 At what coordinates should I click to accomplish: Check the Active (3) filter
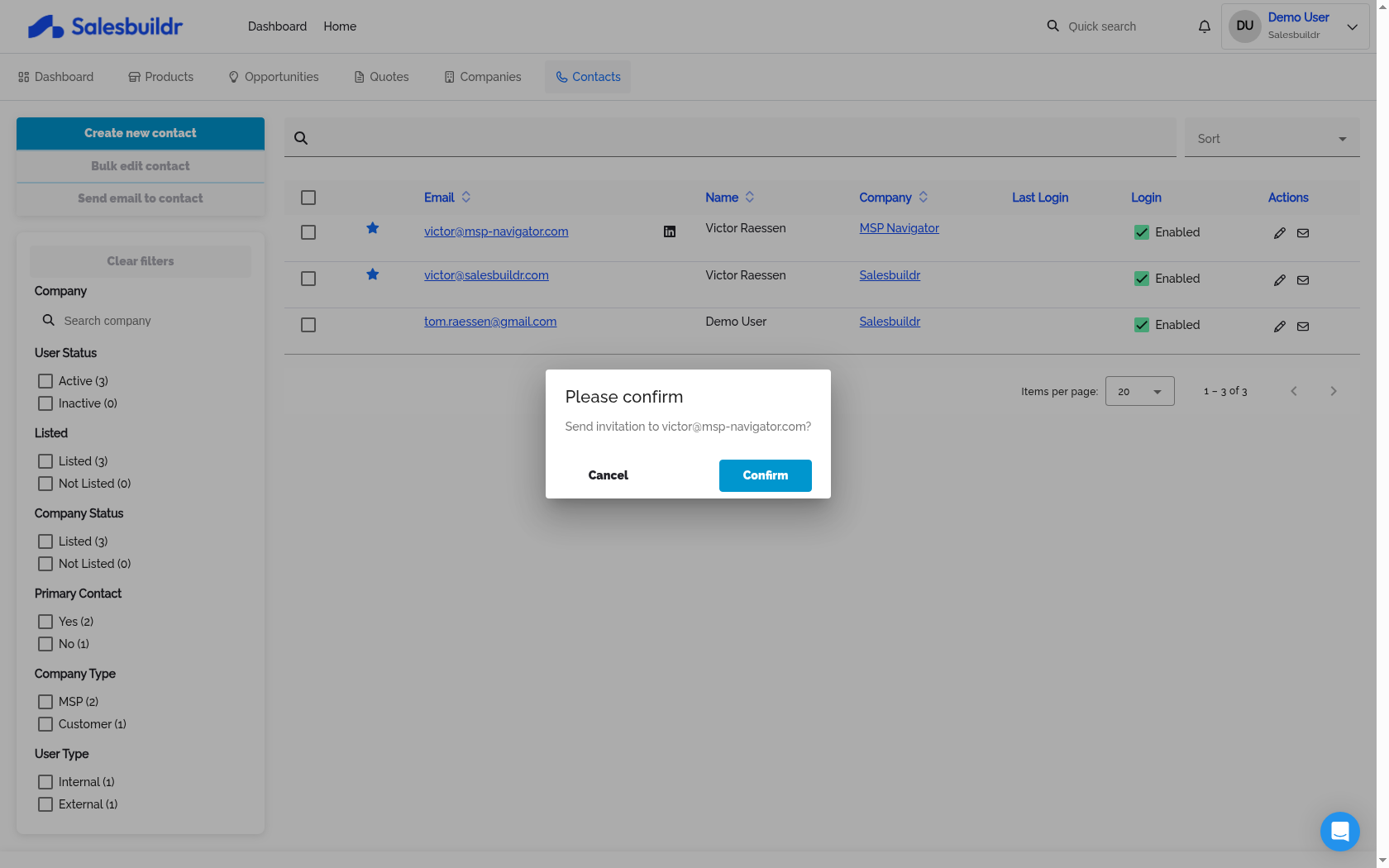(x=45, y=381)
